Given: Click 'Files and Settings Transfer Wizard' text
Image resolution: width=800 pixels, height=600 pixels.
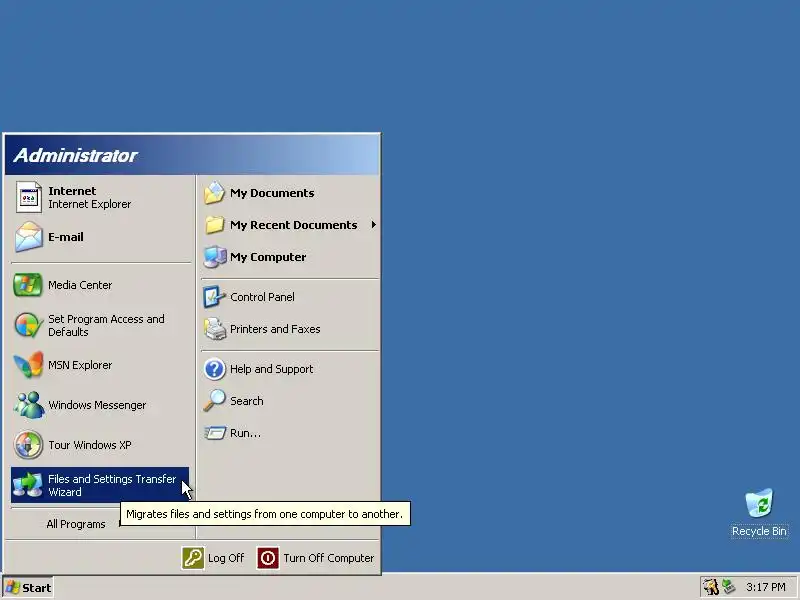Looking at the screenshot, I should pos(112,485).
